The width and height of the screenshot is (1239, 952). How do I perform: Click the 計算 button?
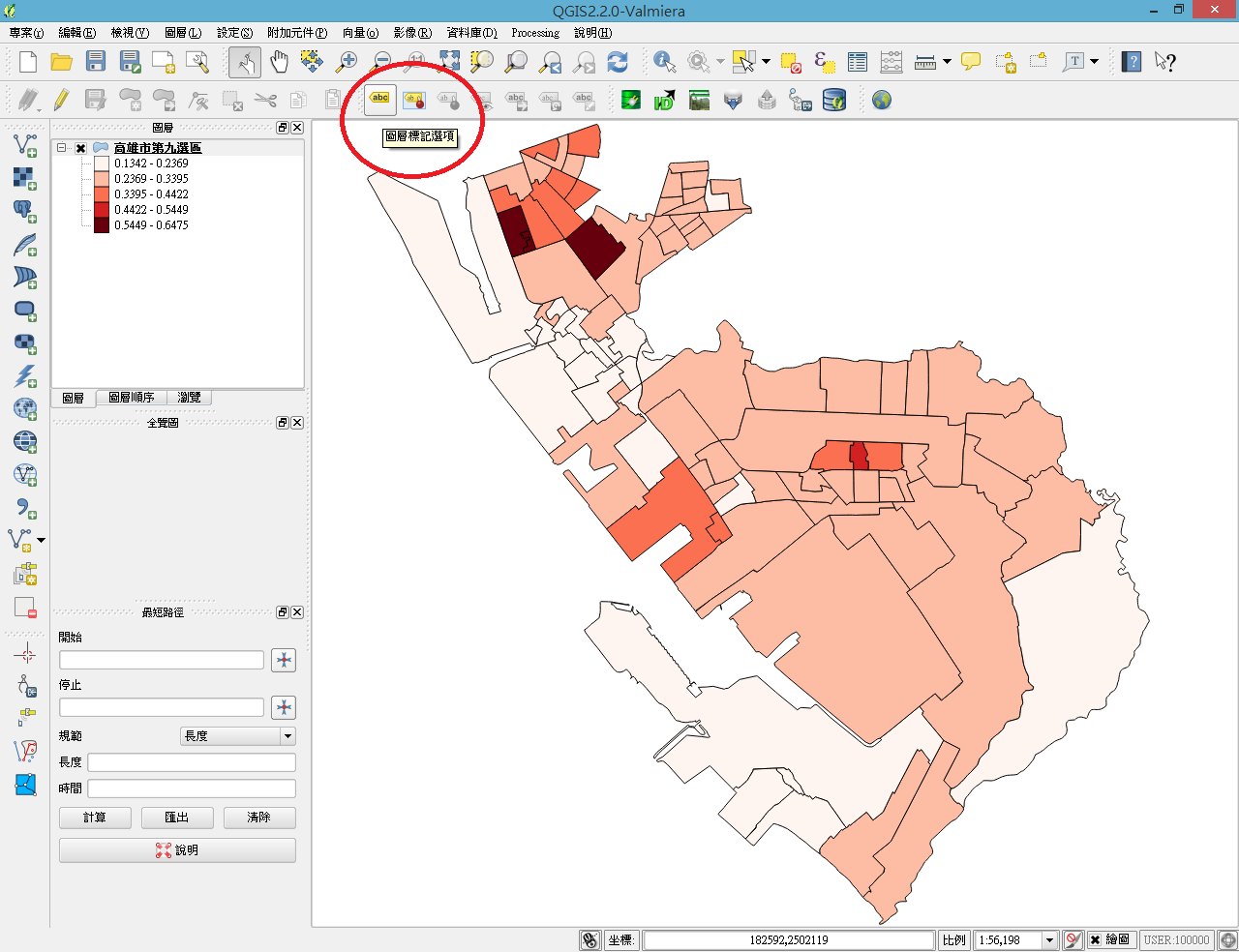(95, 818)
